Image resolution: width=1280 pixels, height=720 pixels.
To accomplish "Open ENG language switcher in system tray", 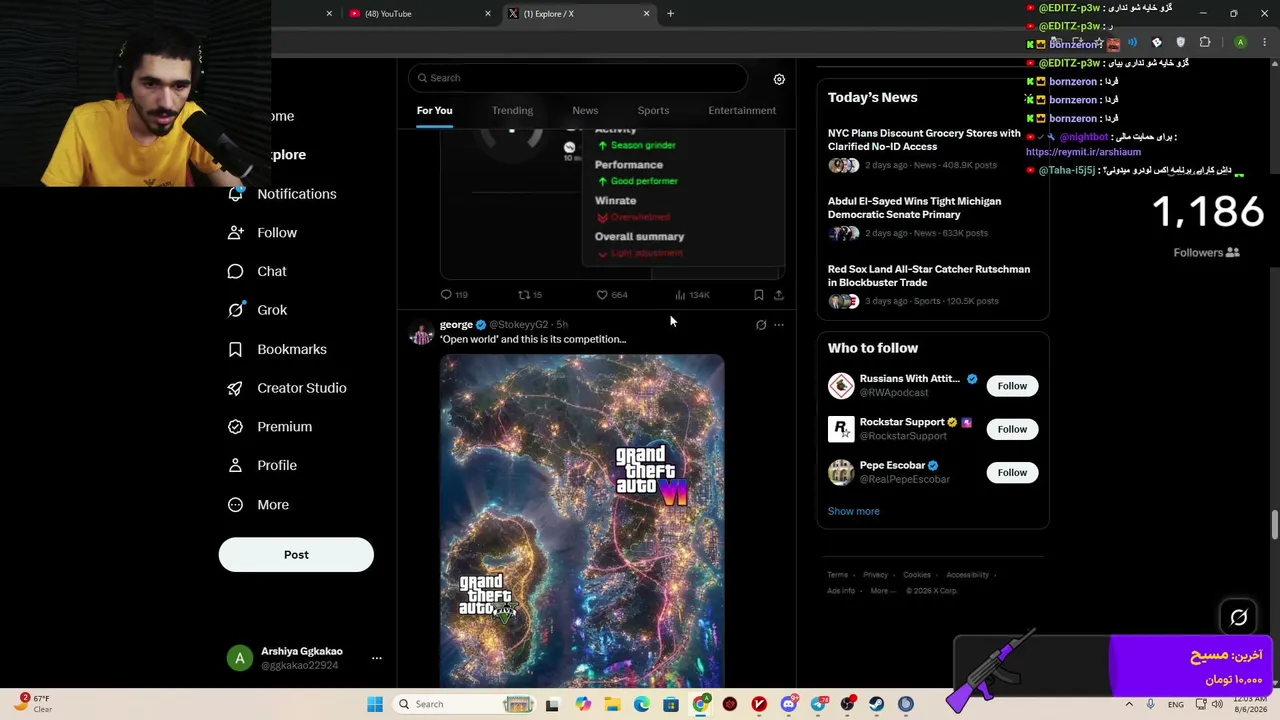I will 1176,704.
